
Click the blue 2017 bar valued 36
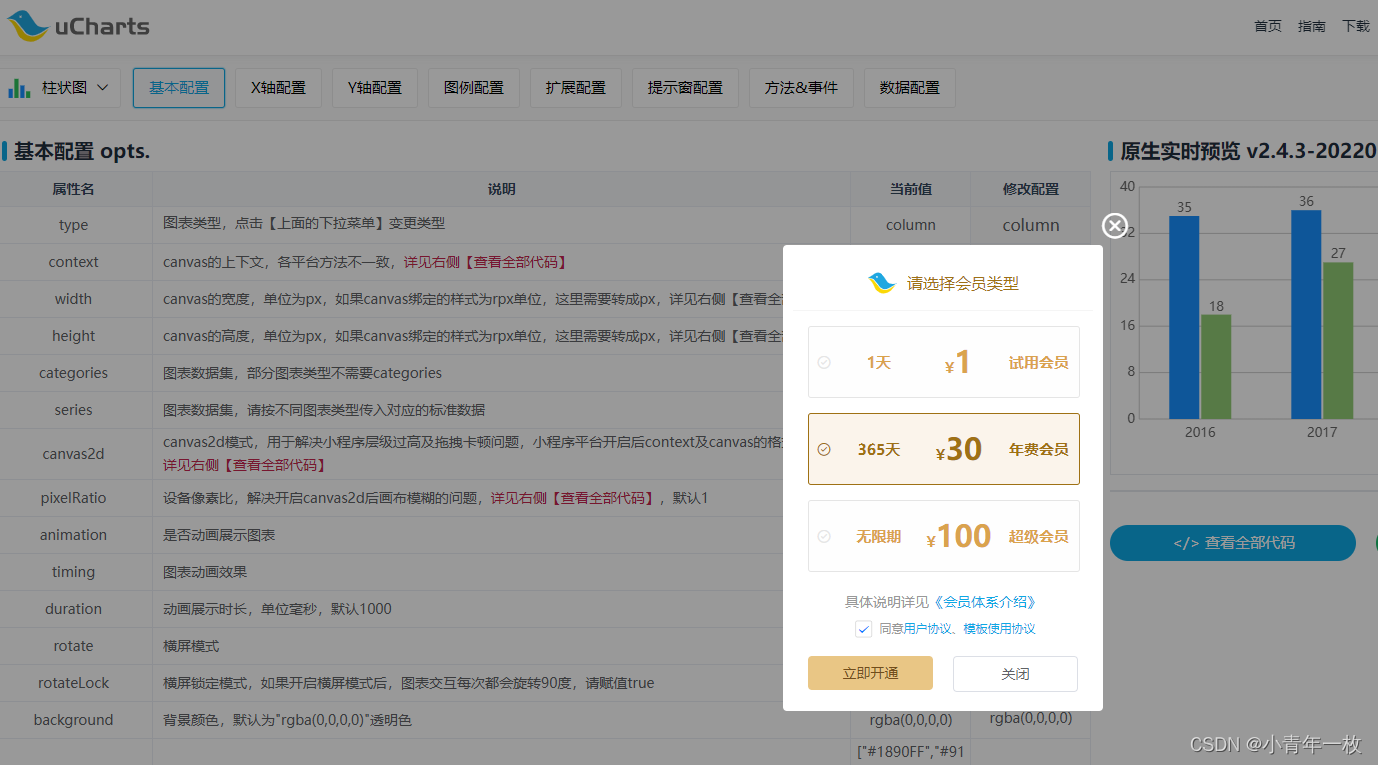(1306, 314)
